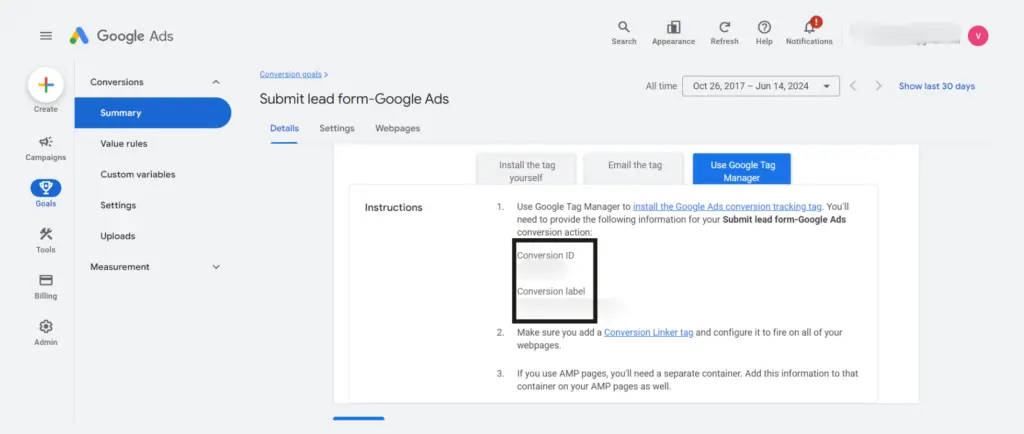Click the Submit lead form-Google Ads title
The width and height of the screenshot is (1024, 434).
354,99
